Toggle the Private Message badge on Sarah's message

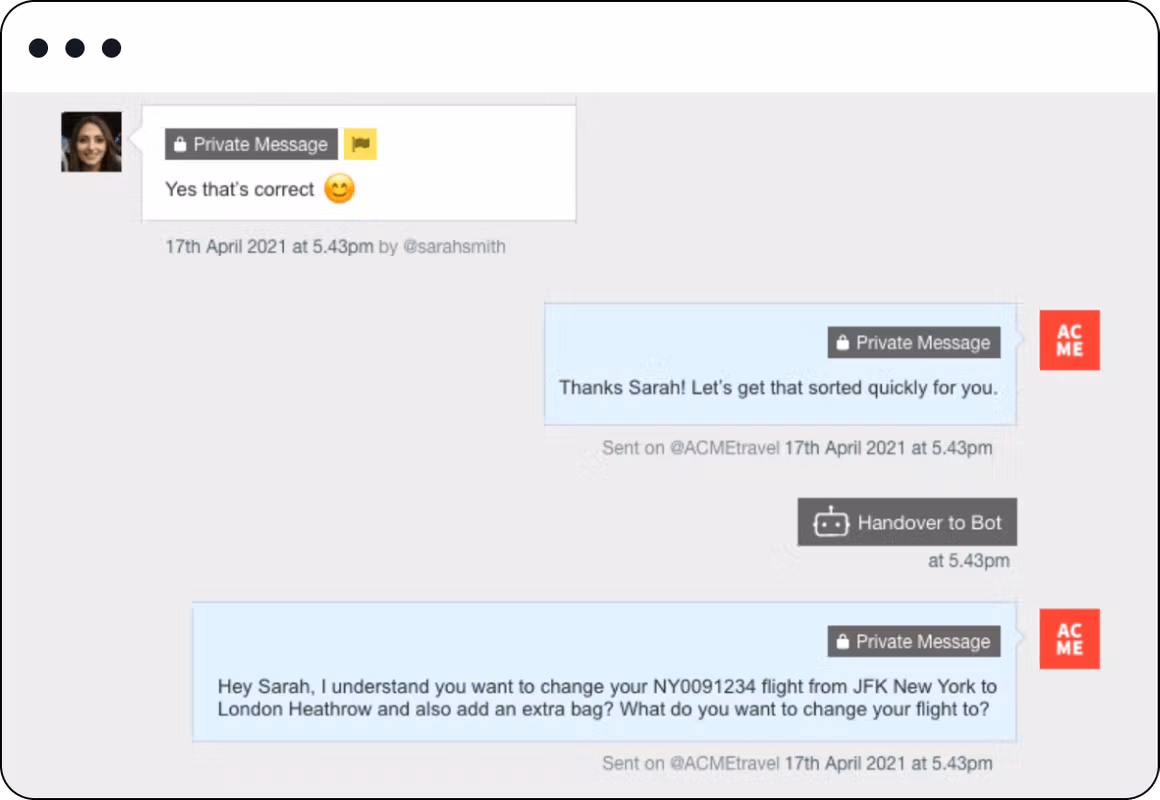click(x=250, y=144)
